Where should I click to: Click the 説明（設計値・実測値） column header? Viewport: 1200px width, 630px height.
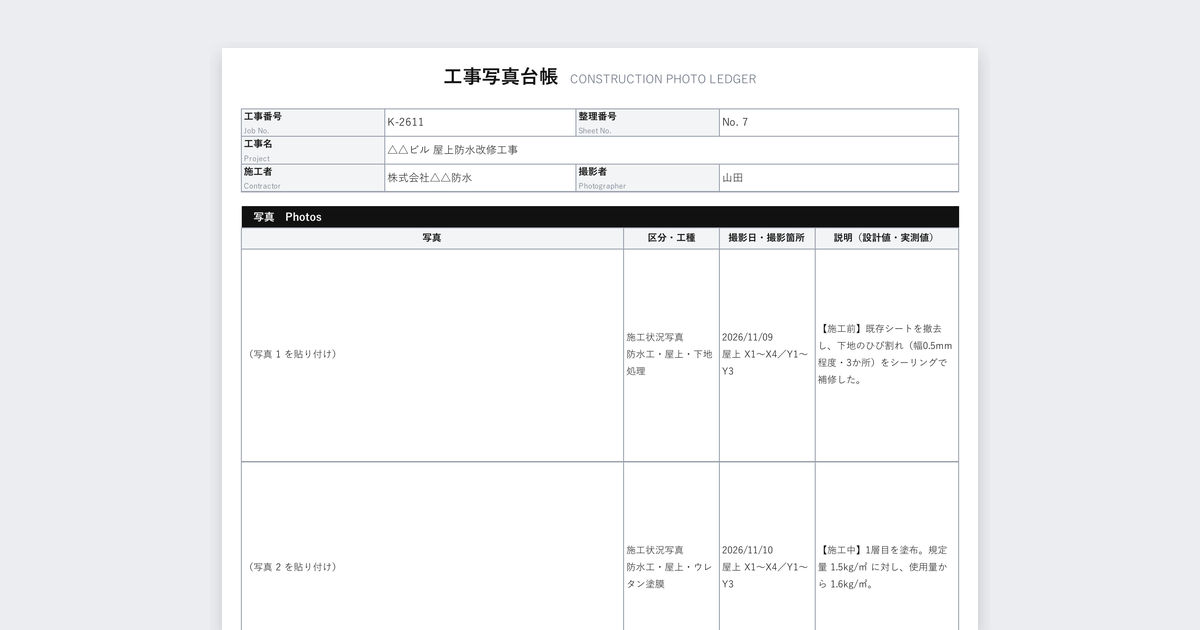tap(887, 238)
